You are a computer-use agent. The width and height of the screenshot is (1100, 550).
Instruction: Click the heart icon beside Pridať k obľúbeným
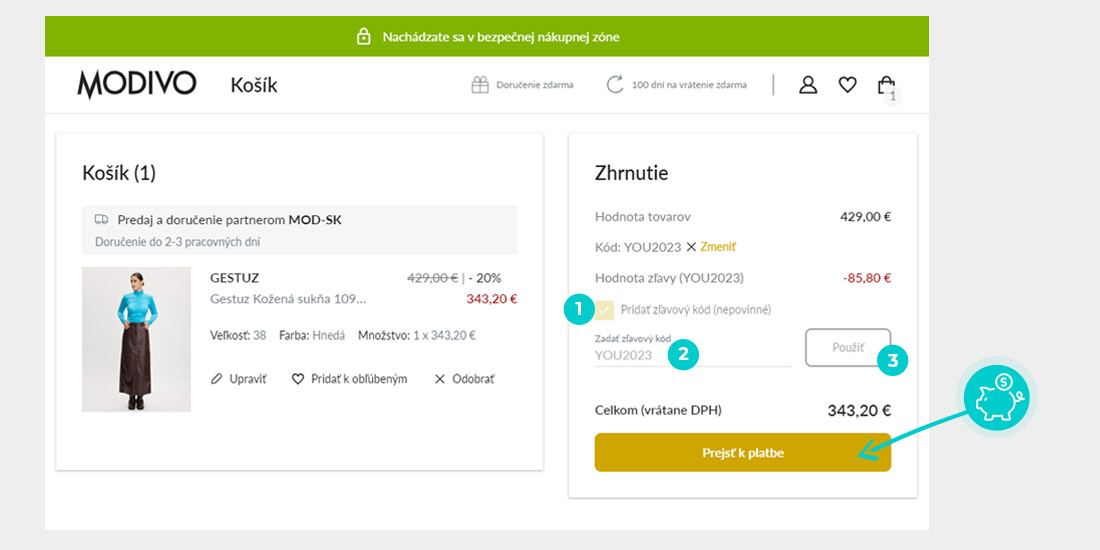coord(297,379)
